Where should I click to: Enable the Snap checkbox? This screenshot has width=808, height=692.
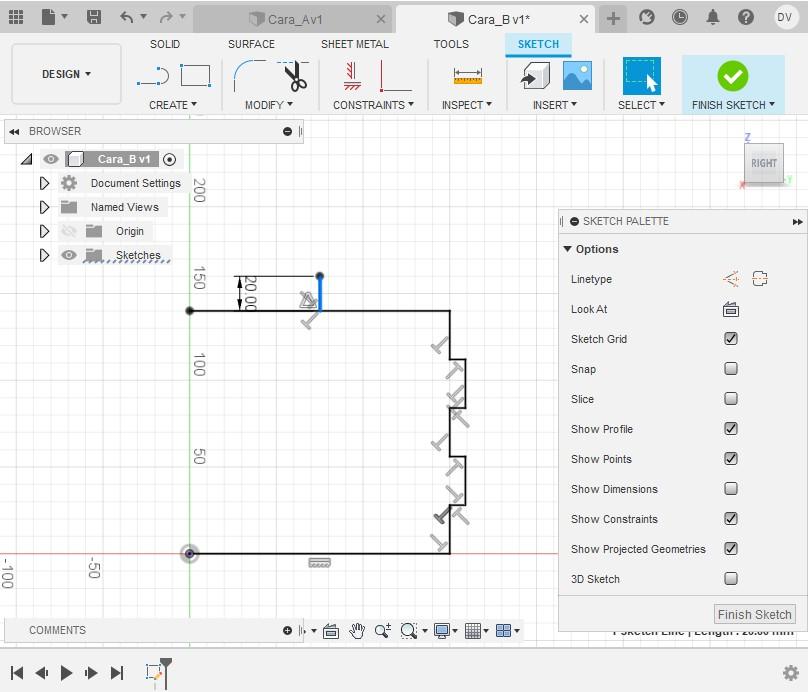click(x=731, y=368)
